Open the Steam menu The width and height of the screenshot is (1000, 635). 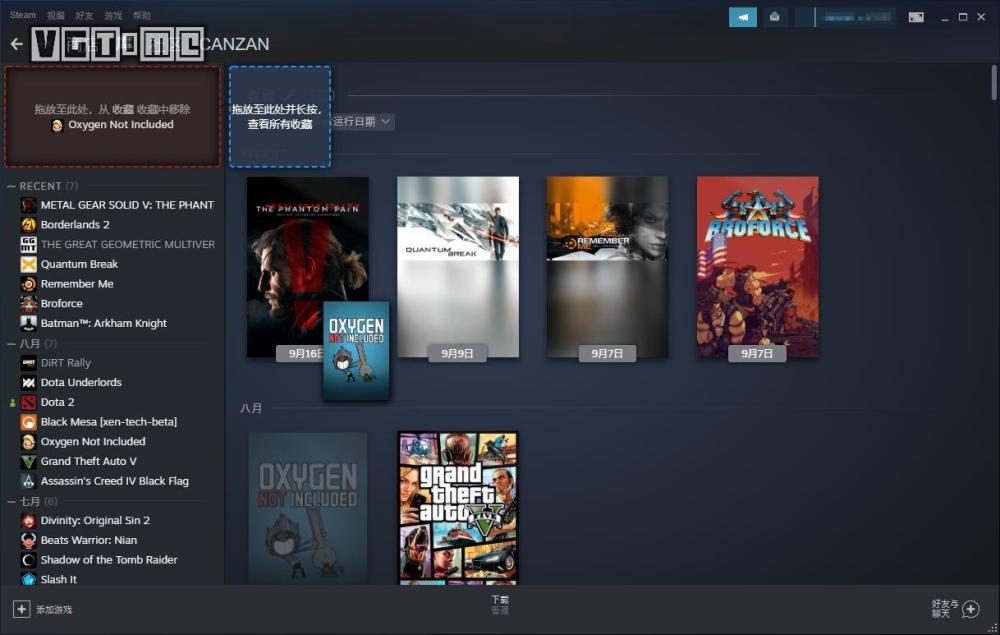coord(21,14)
